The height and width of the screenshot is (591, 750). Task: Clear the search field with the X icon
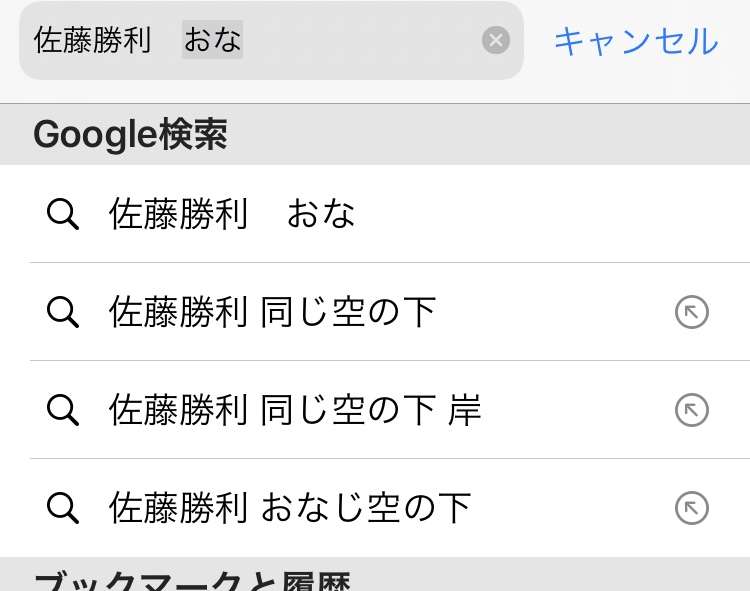point(496,40)
